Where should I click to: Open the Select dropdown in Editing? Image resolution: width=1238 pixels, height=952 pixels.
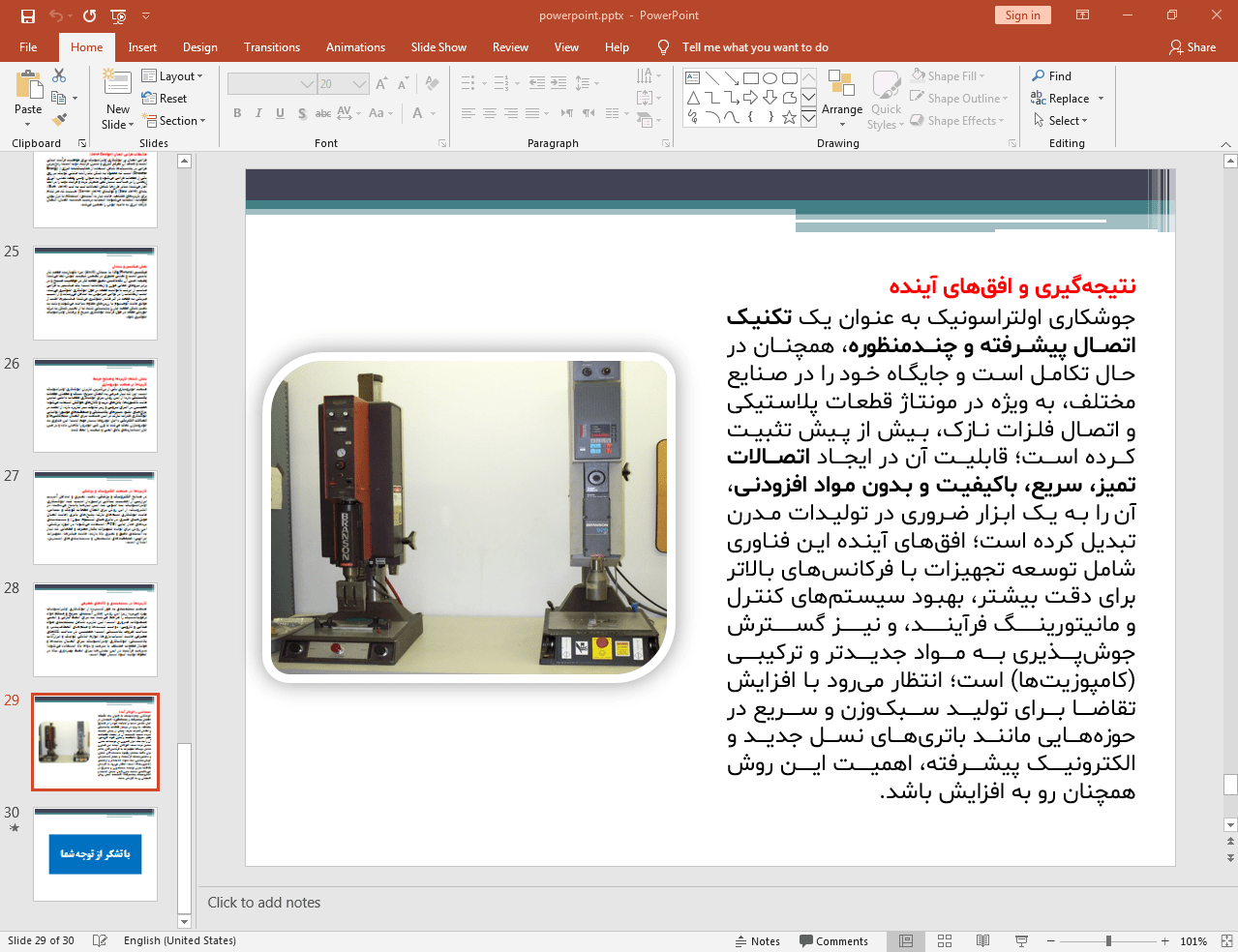pos(1061,121)
